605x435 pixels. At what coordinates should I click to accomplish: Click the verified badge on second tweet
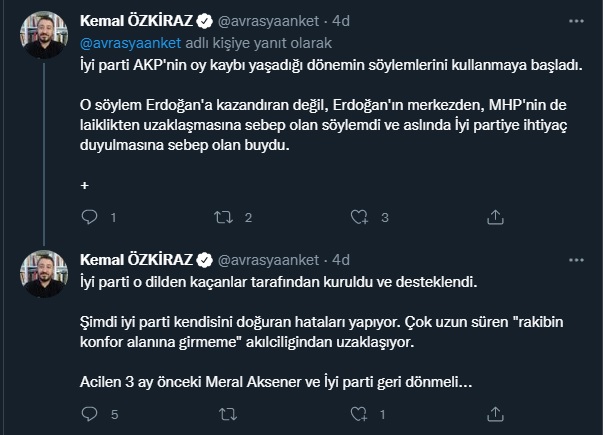(205, 259)
